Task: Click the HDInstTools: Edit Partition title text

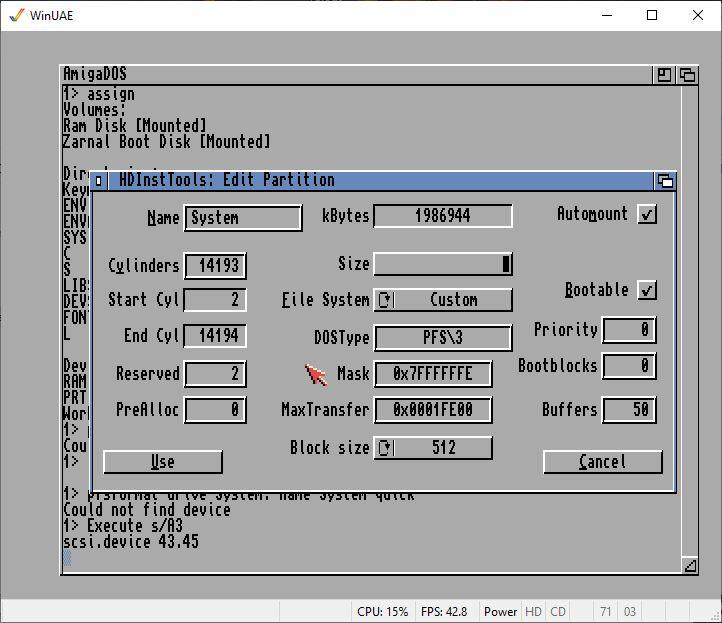Action: [x=227, y=180]
